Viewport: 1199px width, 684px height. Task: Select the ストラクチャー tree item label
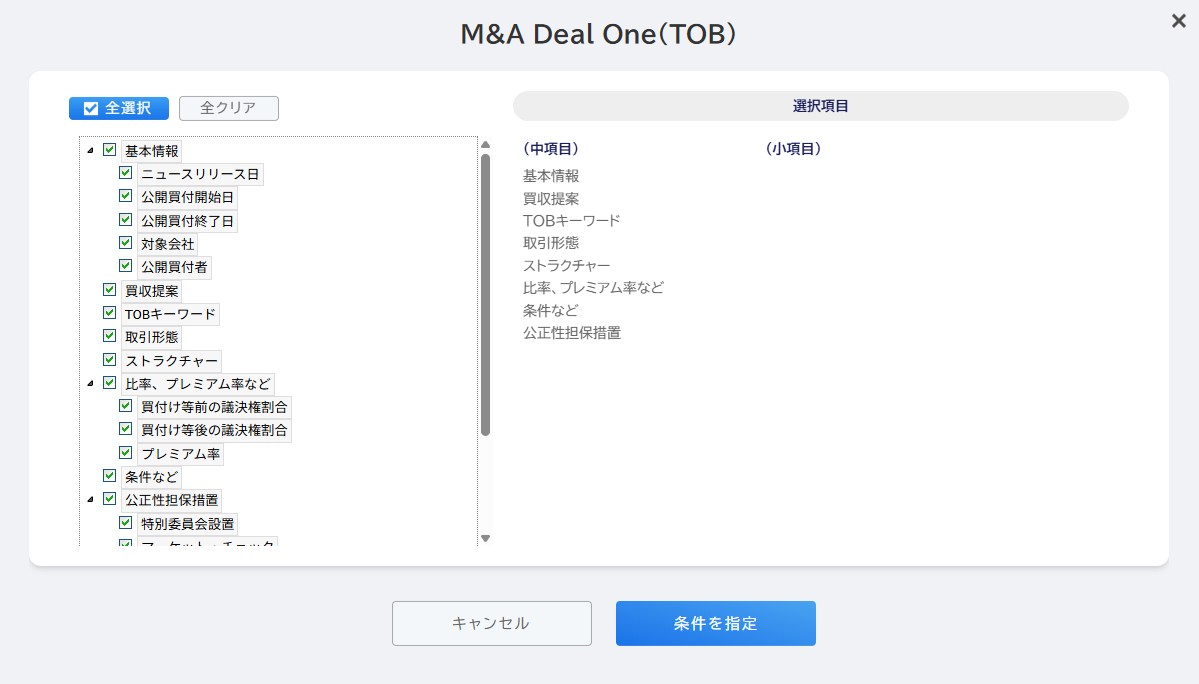click(x=171, y=361)
